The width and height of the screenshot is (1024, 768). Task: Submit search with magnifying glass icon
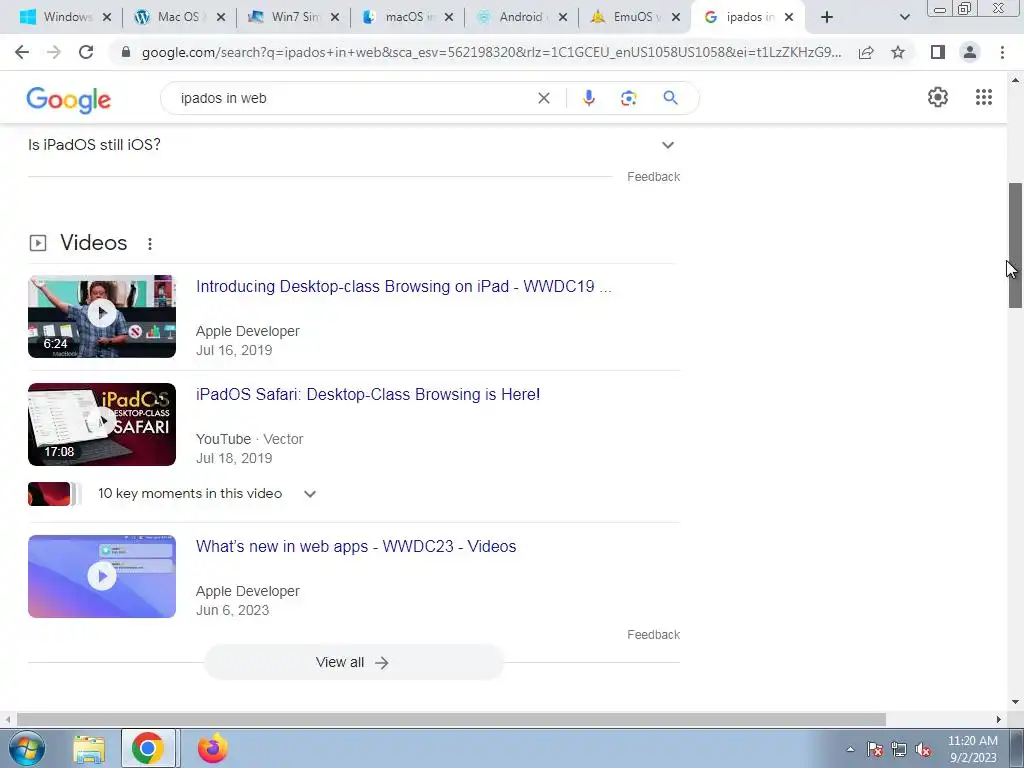pos(670,98)
